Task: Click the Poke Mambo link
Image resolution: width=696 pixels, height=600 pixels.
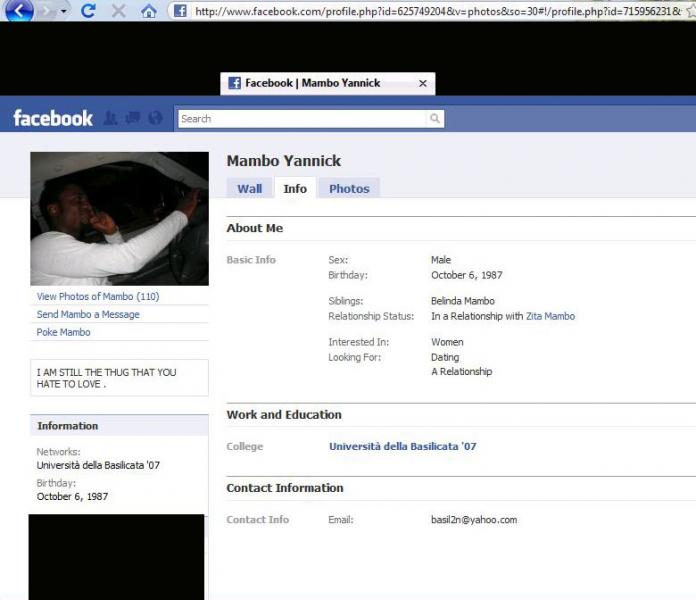Action: point(63,332)
